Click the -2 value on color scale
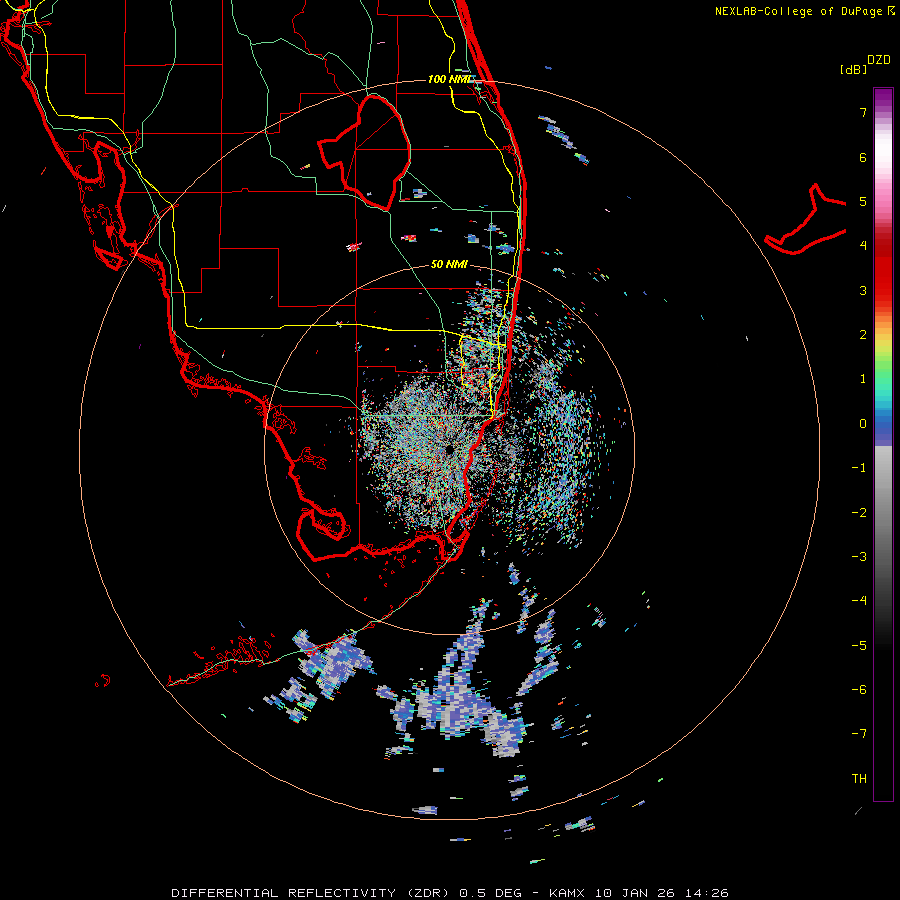This screenshot has width=900, height=900. pos(859,513)
